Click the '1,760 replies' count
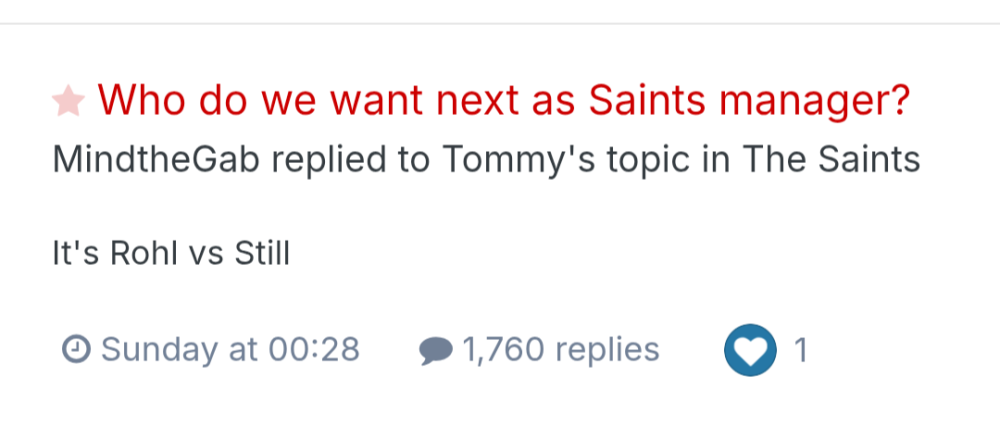1000x439 pixels. click(560, 350)
